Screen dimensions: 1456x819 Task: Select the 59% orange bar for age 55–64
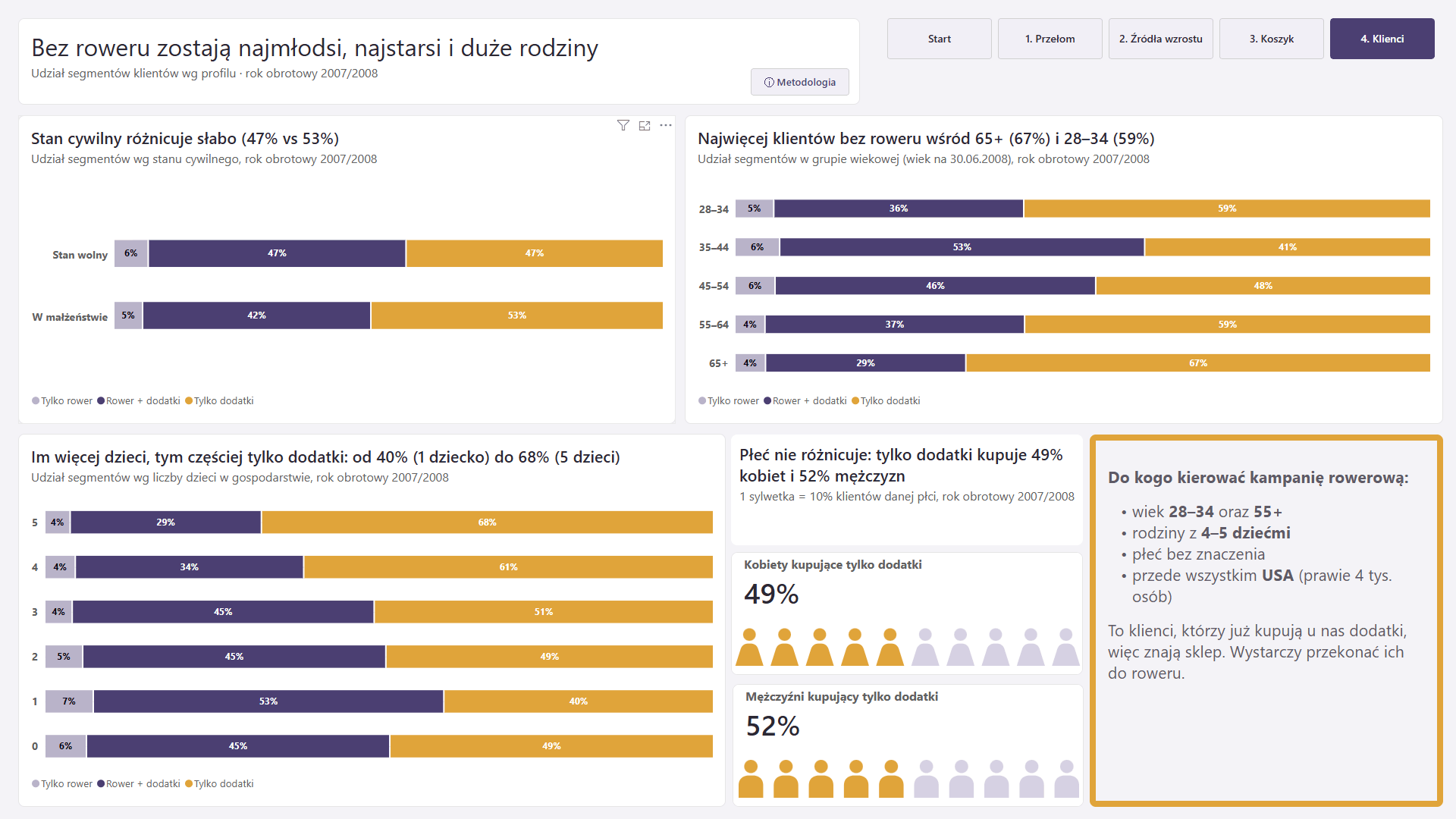pyautogui.click(x=1228, y=325)
